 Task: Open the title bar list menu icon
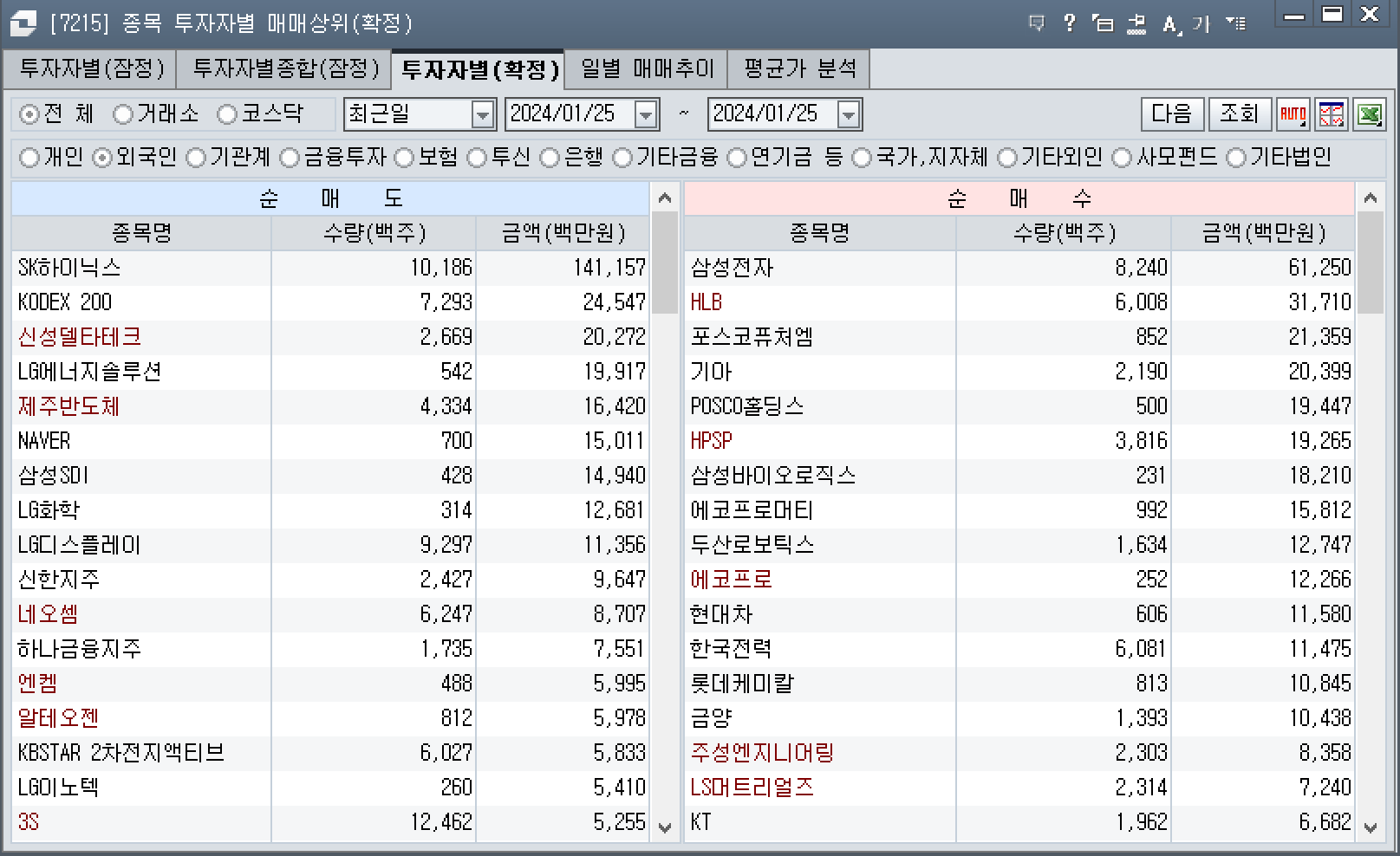(1236, 23)
